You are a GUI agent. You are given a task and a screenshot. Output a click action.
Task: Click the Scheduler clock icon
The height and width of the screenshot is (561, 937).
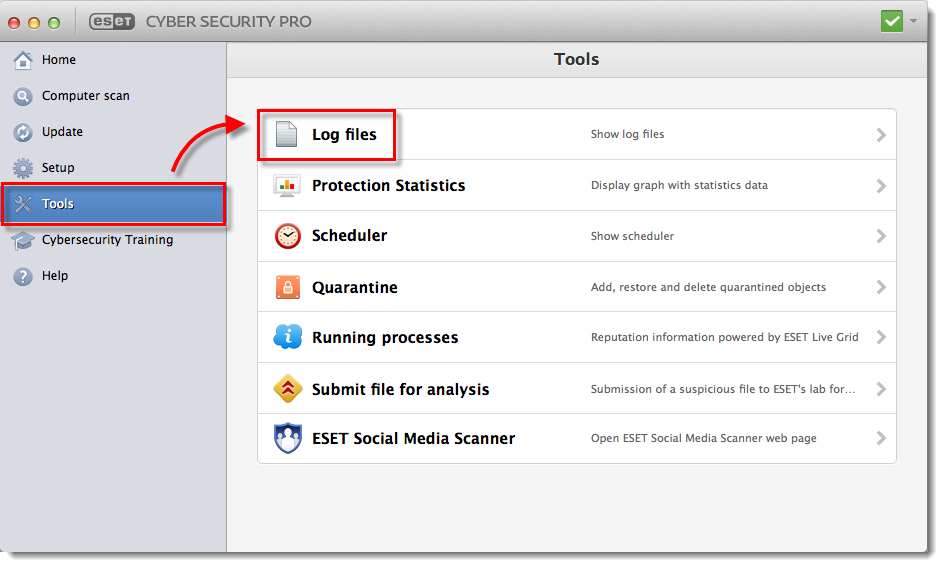[287, 236]
